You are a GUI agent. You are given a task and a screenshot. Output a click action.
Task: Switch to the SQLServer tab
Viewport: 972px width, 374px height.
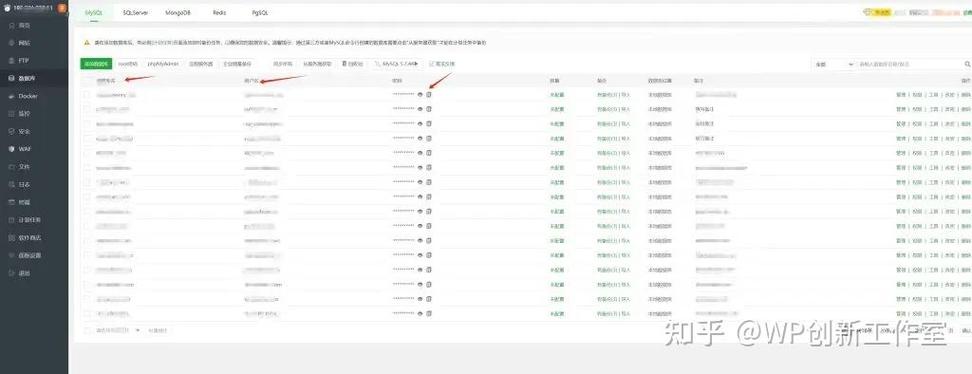135,12
